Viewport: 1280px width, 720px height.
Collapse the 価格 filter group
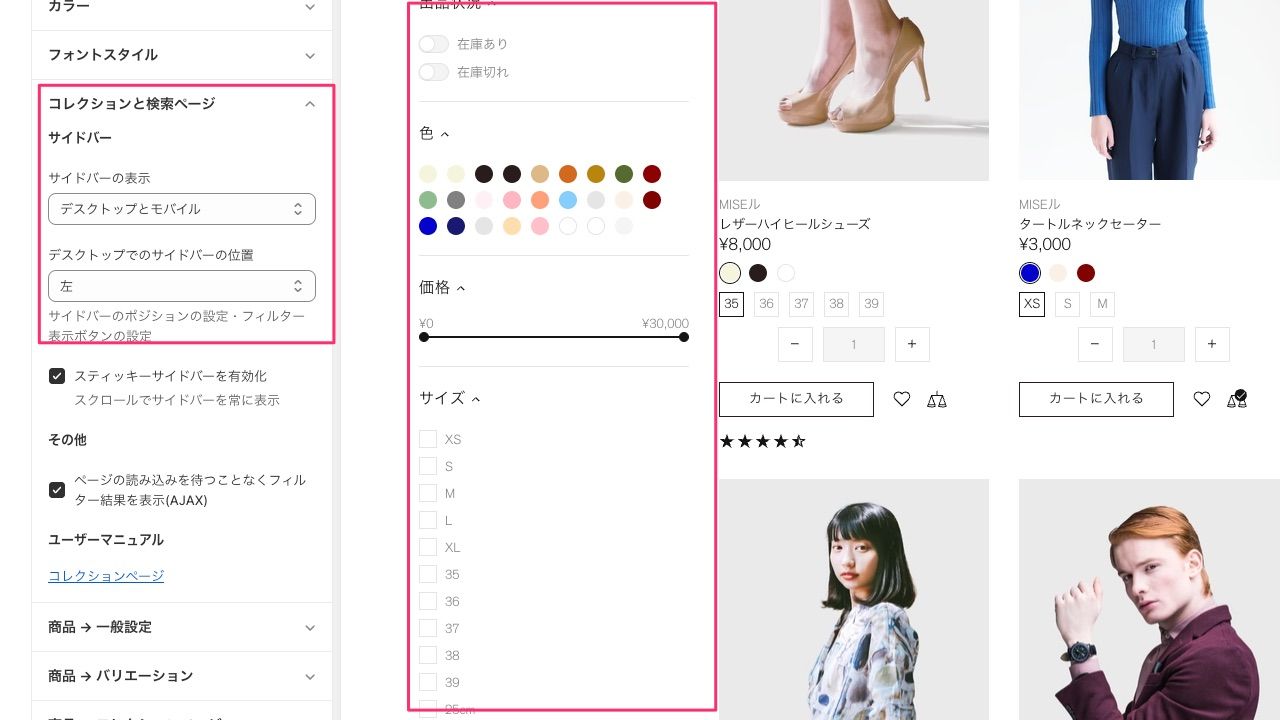(442, 288)
